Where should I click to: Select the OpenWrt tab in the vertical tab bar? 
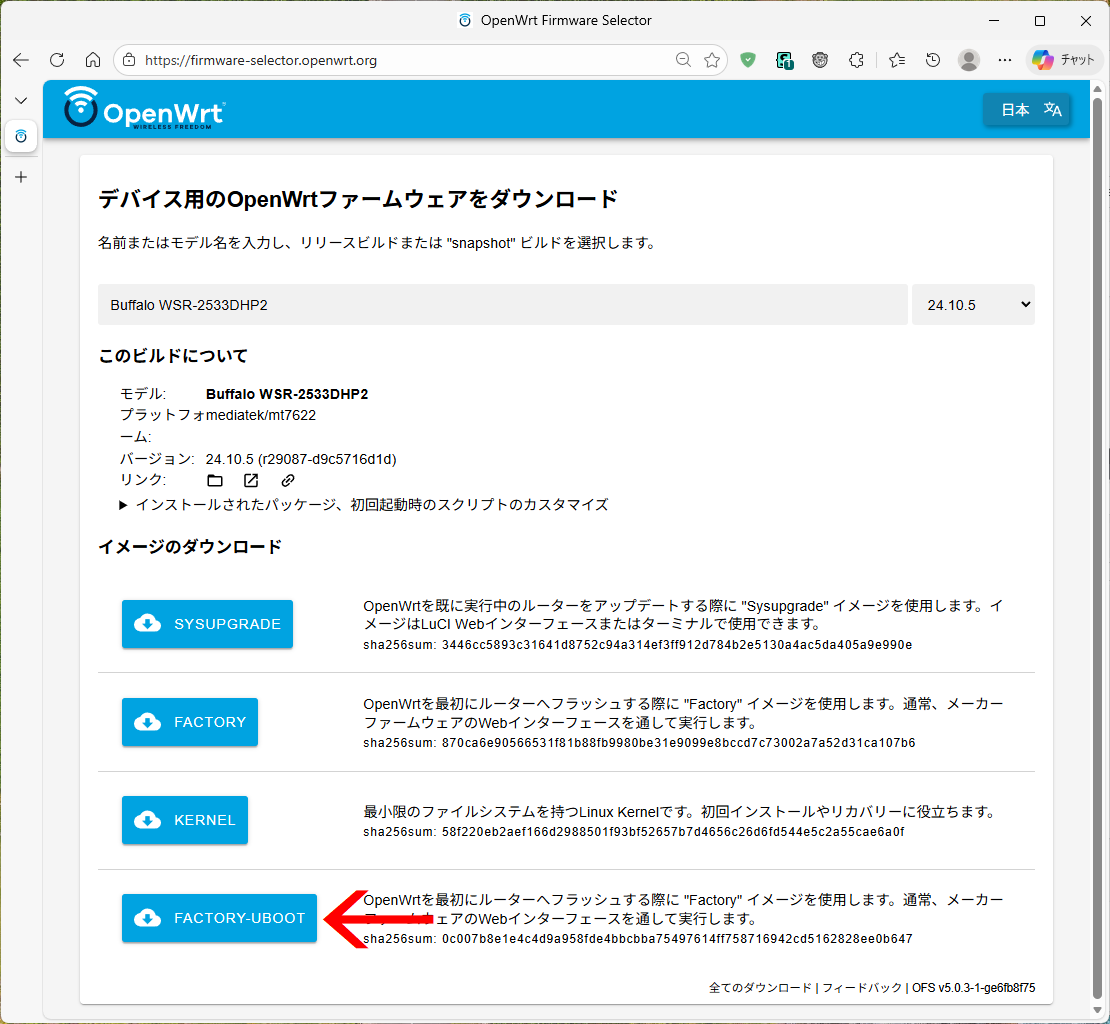(21, 136)
